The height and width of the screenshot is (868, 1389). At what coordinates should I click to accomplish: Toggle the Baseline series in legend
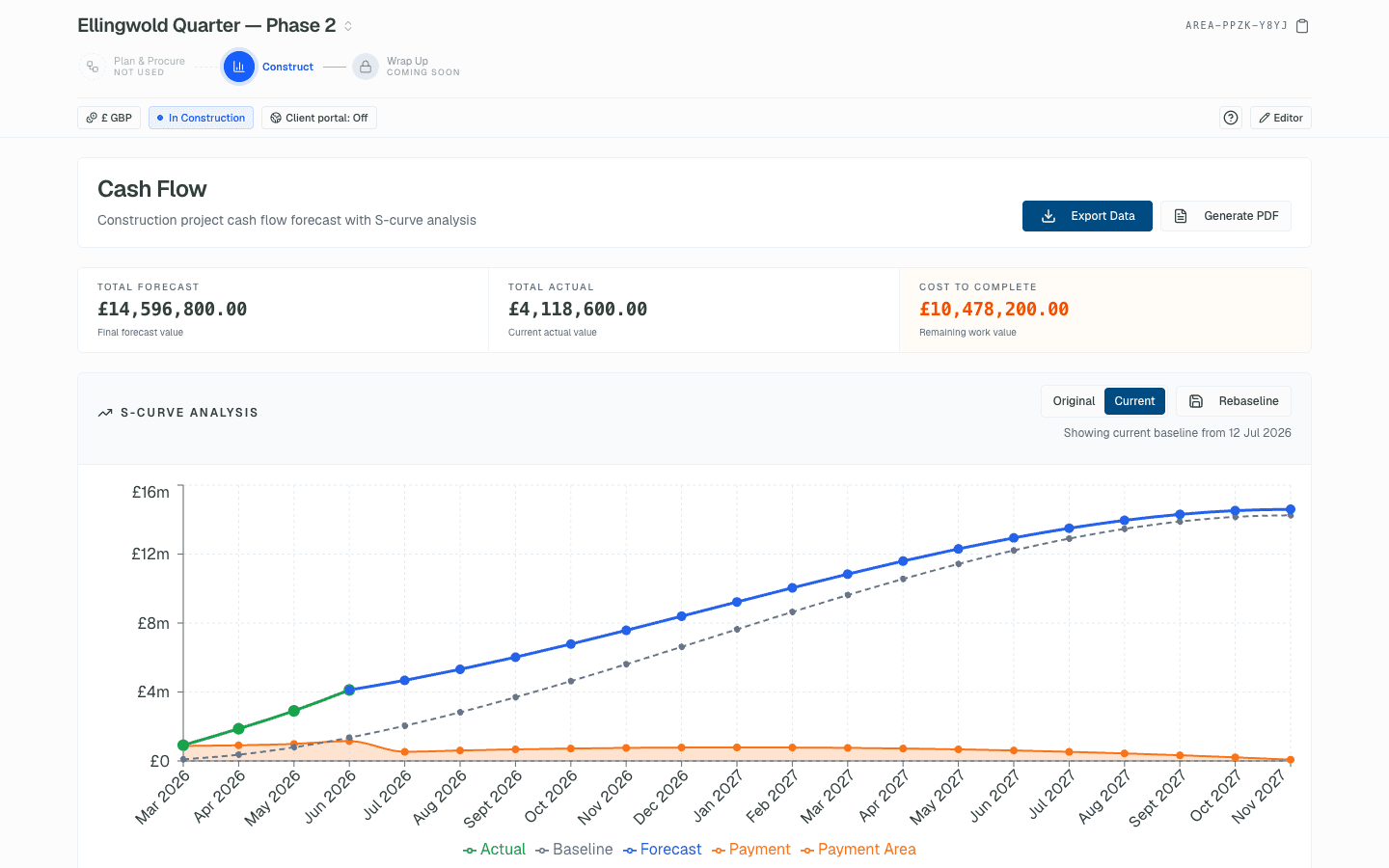574,850
